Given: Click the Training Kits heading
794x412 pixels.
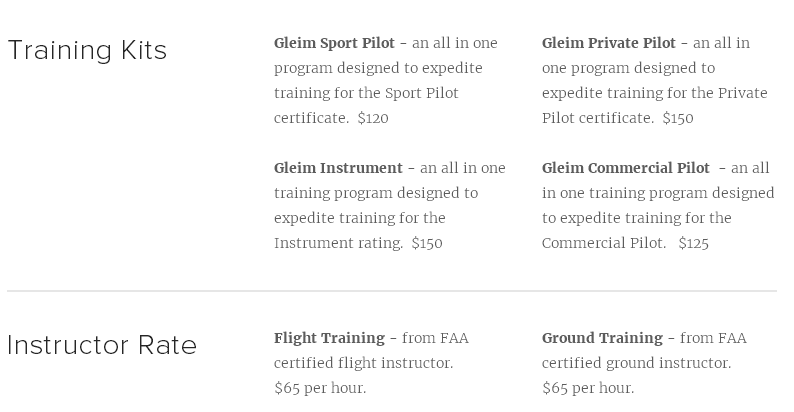Looking at the screenshot, I should pos(87,51).
